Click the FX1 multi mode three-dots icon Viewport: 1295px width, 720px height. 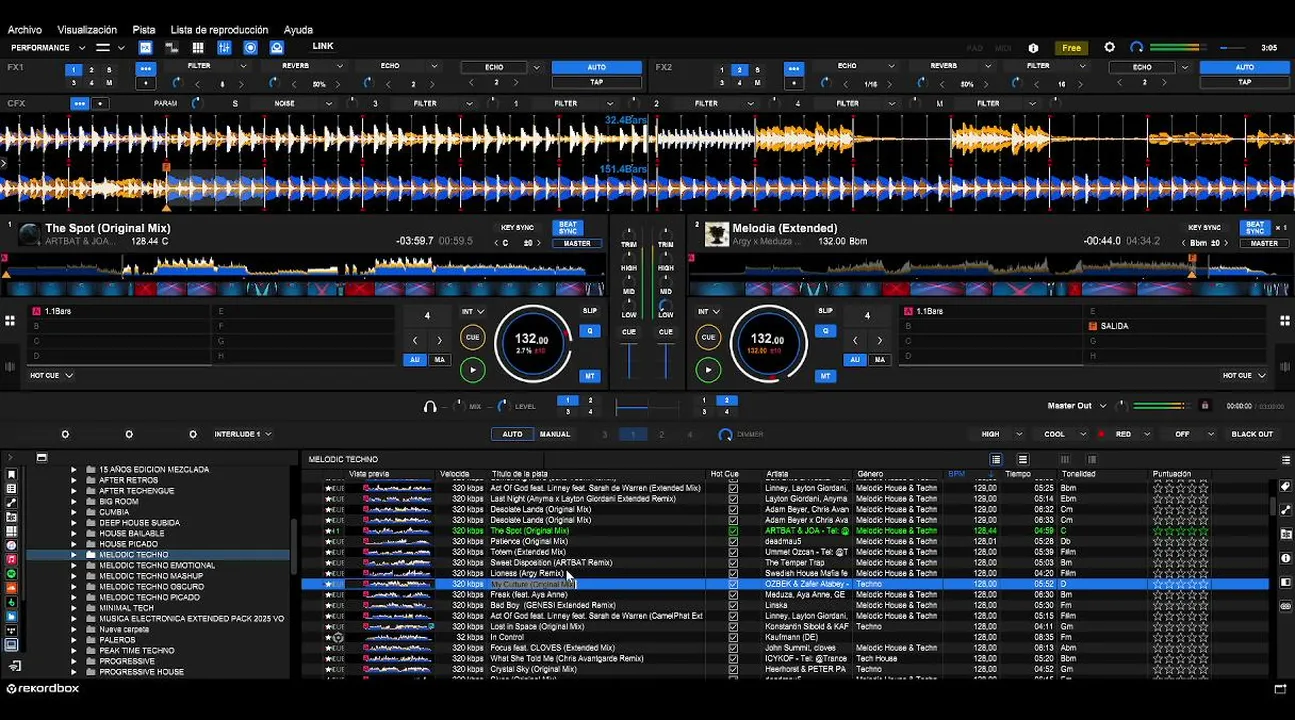pyautogui.click(x=146, y=69)
